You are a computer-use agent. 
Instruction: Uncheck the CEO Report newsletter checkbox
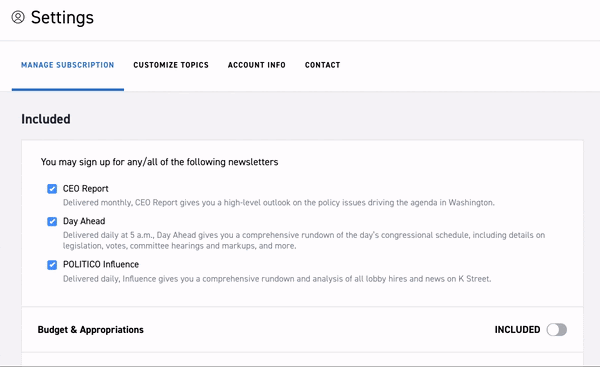pyautogui.click(x=52, y=189)
